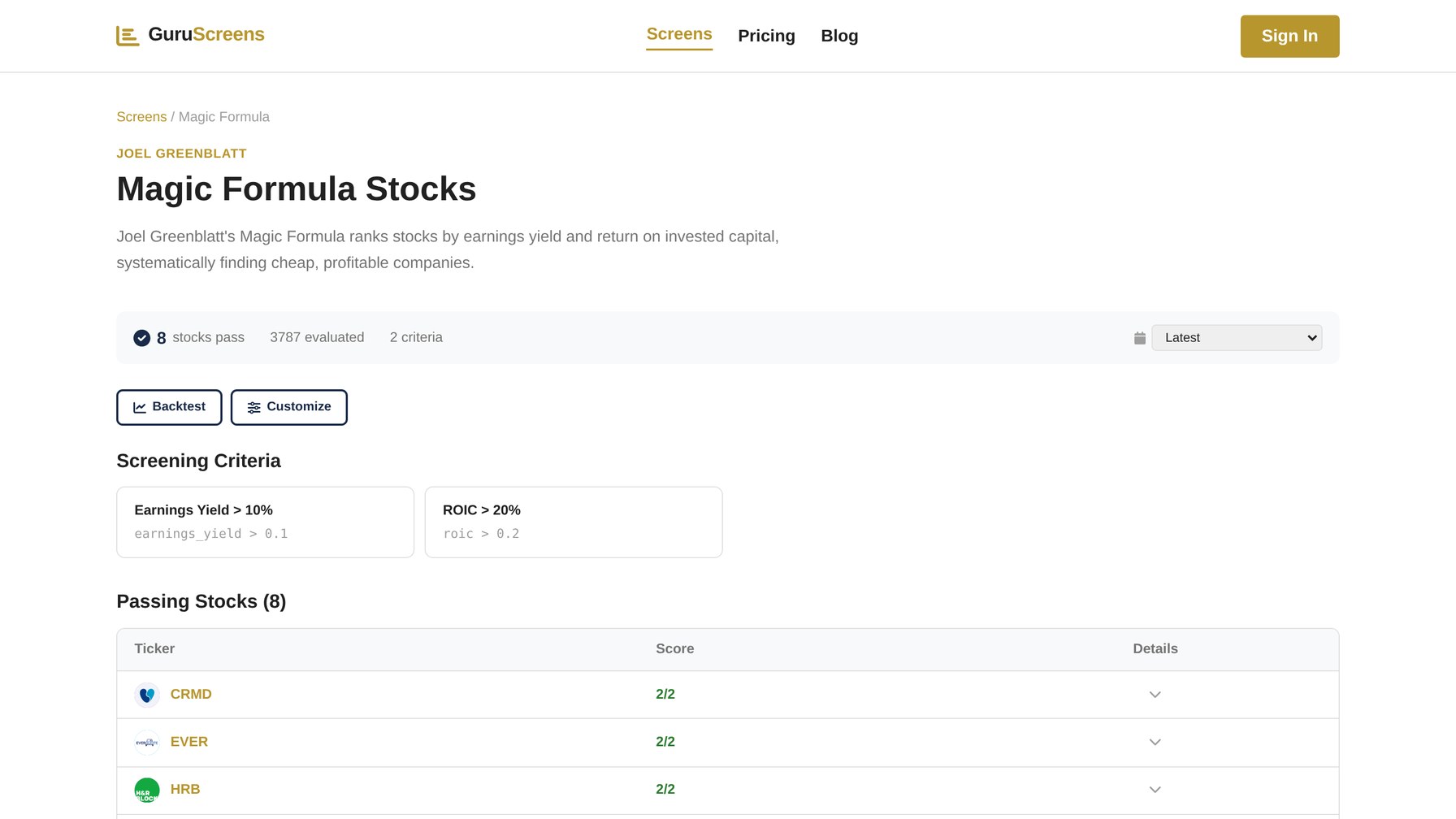The width and height of the screenshot is (1456, 819).
Task: Click the H&R Block logo icon
Action: (x=147, y=790)
